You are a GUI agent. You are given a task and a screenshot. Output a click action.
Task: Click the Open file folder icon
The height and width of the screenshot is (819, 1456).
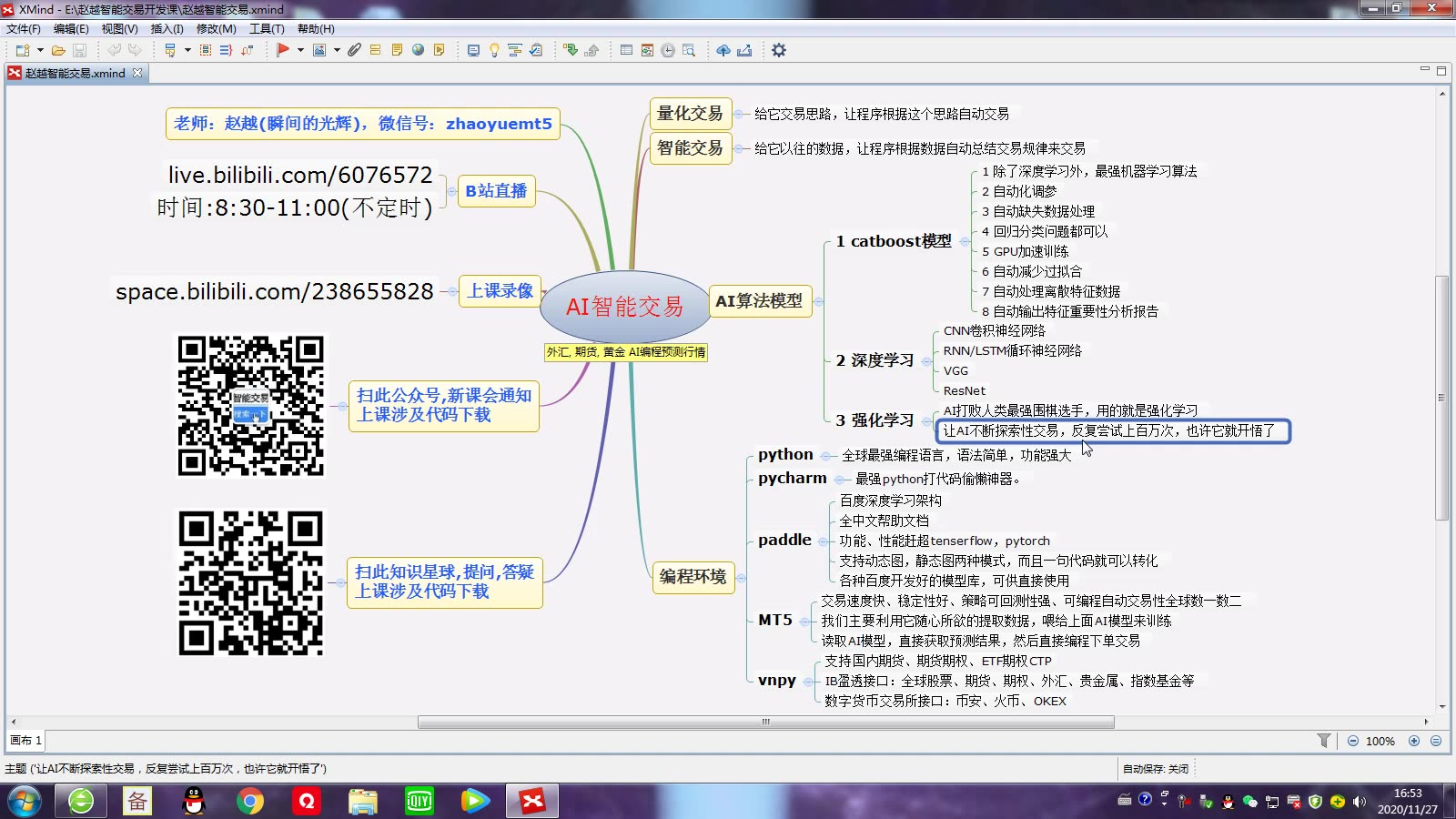pos(58,50)
